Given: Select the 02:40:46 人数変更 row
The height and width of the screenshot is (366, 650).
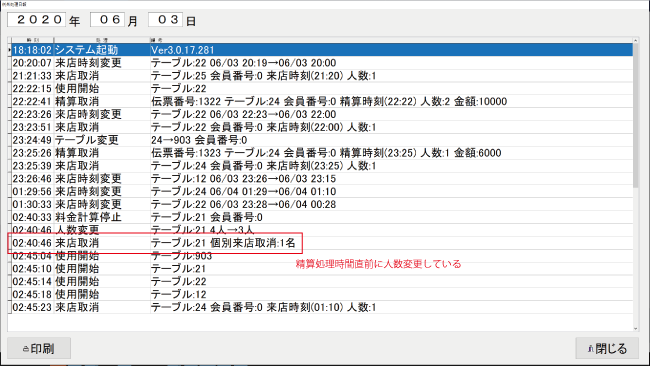Looking at the screenshot, I should (322, 230).
